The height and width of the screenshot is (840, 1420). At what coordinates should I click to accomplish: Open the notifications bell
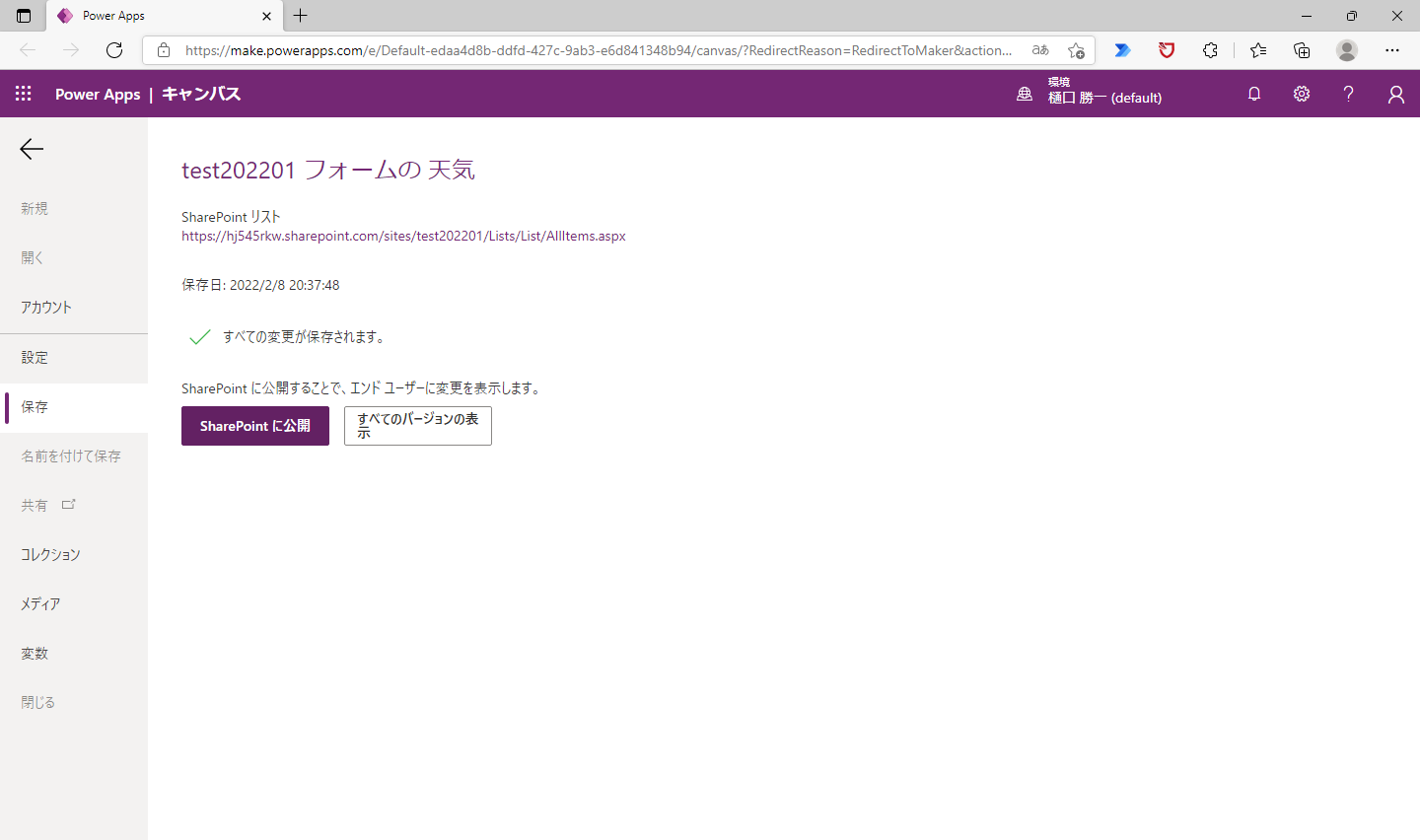1254,94
